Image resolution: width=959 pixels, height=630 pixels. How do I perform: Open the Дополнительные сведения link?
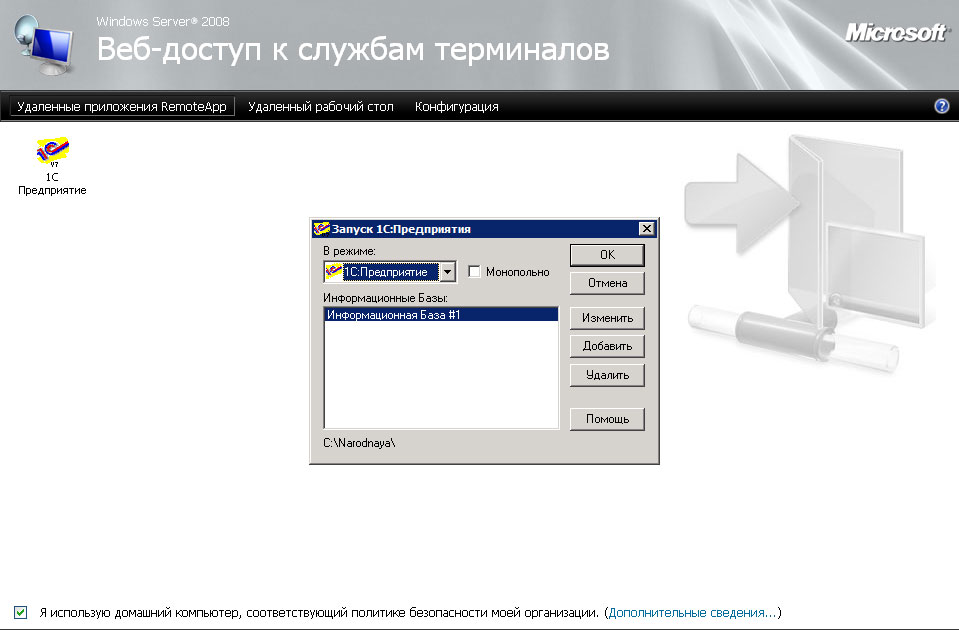point(692,612)
